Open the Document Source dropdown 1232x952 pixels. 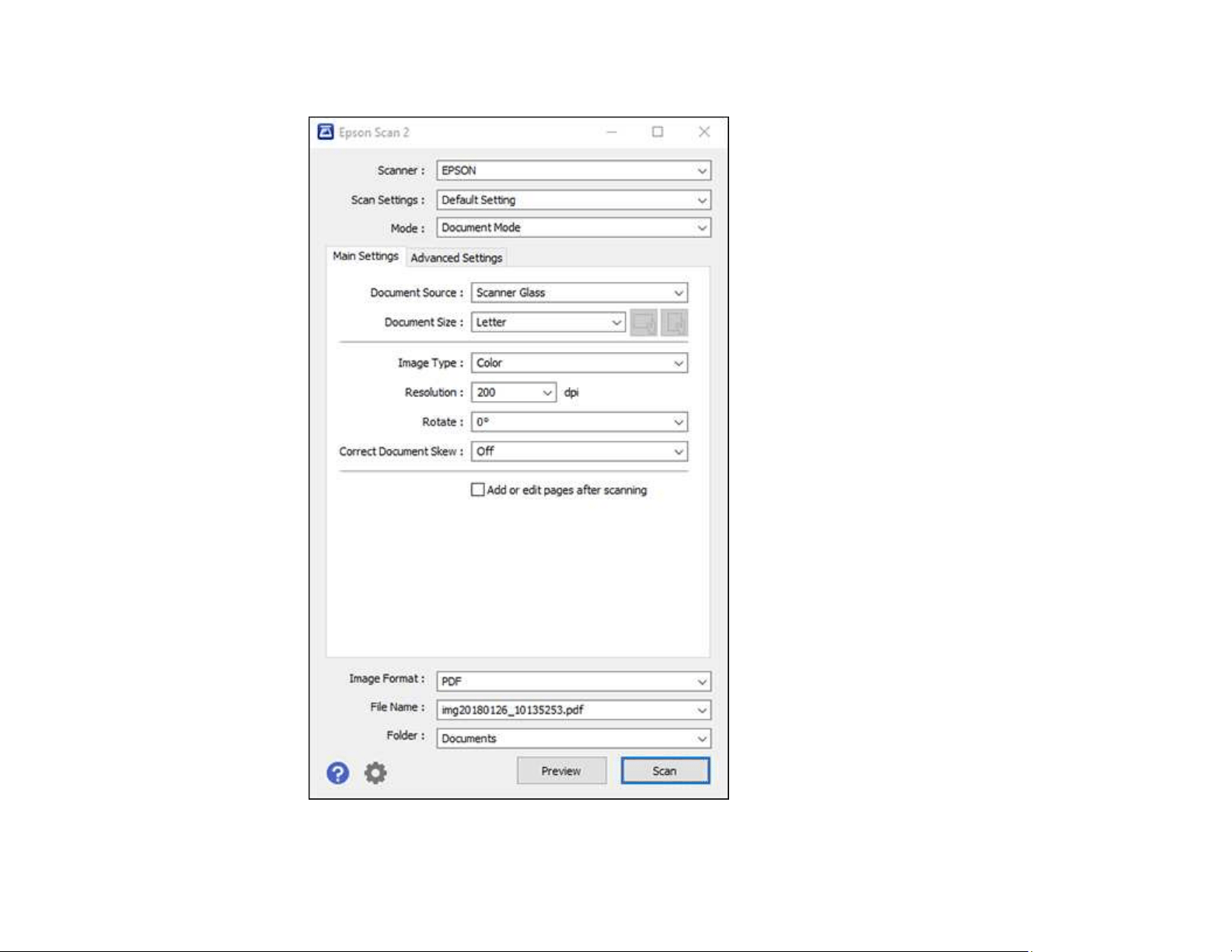point(579,293)
